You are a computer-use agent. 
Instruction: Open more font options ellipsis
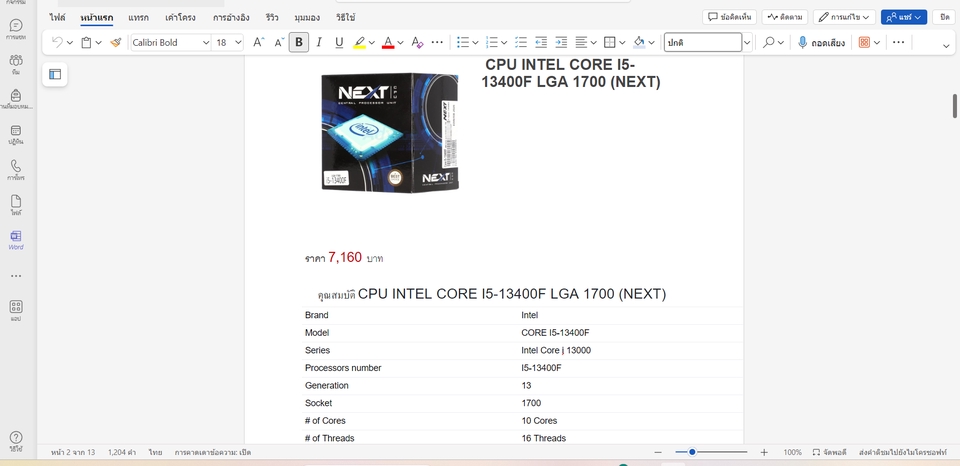[x=437, y=42]
